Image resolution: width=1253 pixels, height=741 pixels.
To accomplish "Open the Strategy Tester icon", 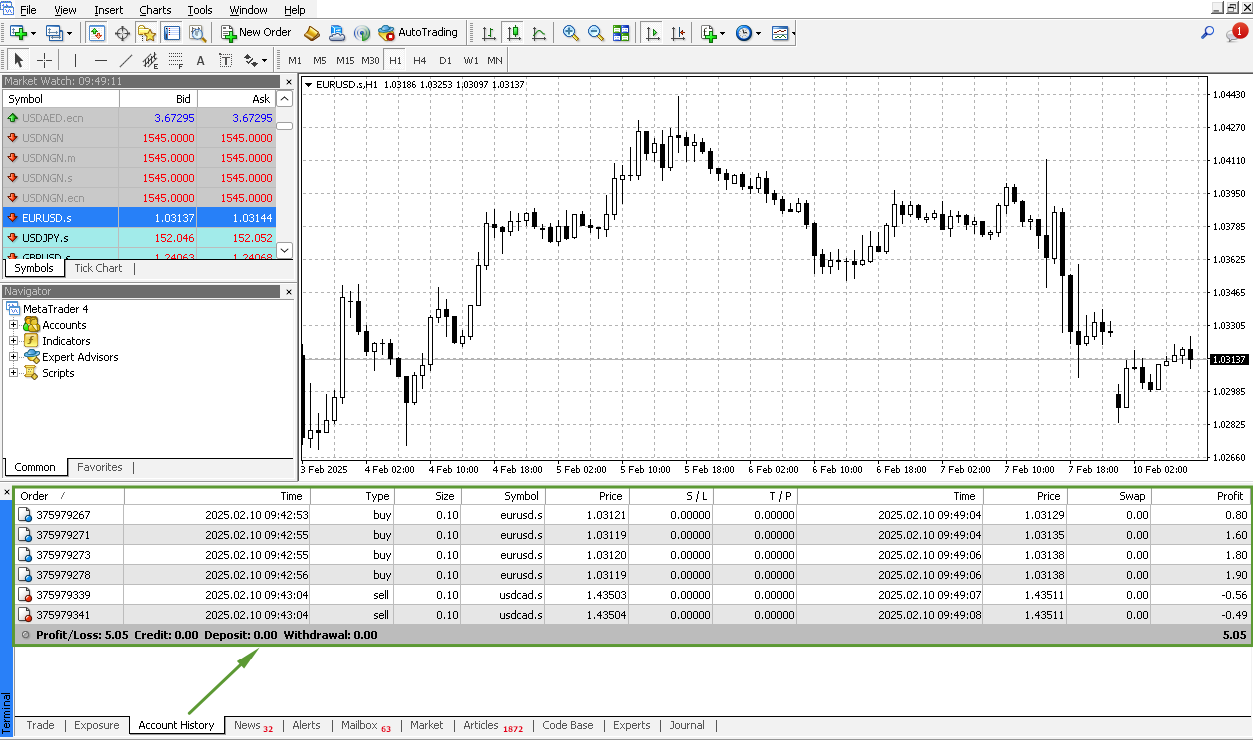I will [197, 33].
